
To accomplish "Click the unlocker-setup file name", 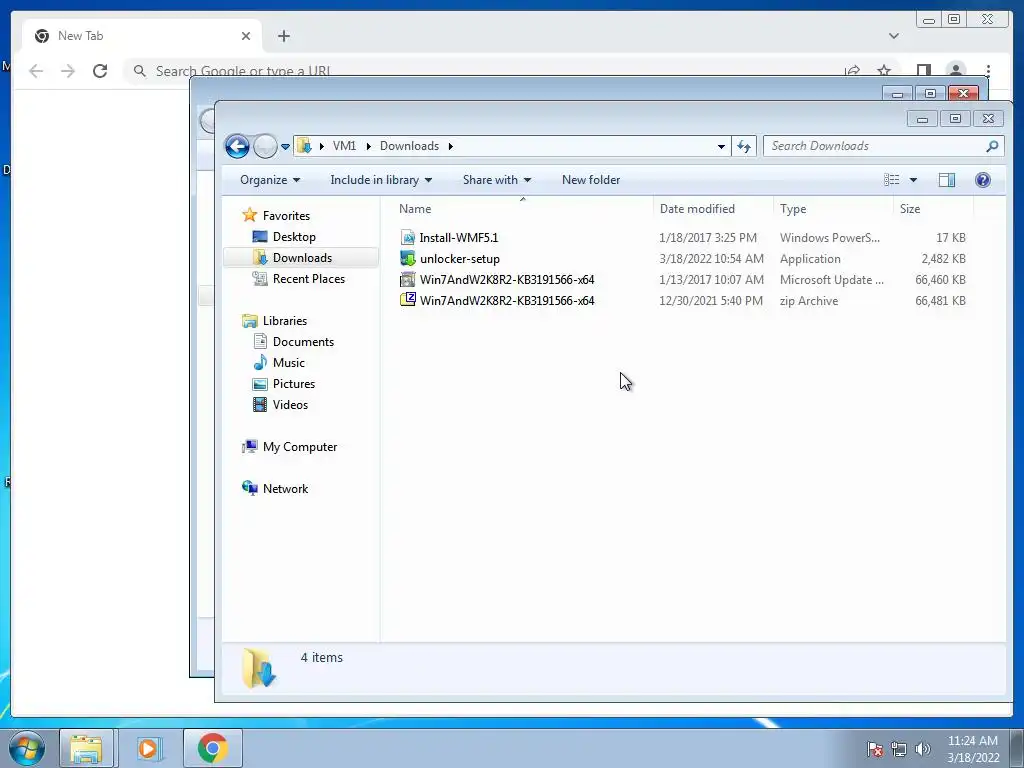I will (x=460, y=259).
